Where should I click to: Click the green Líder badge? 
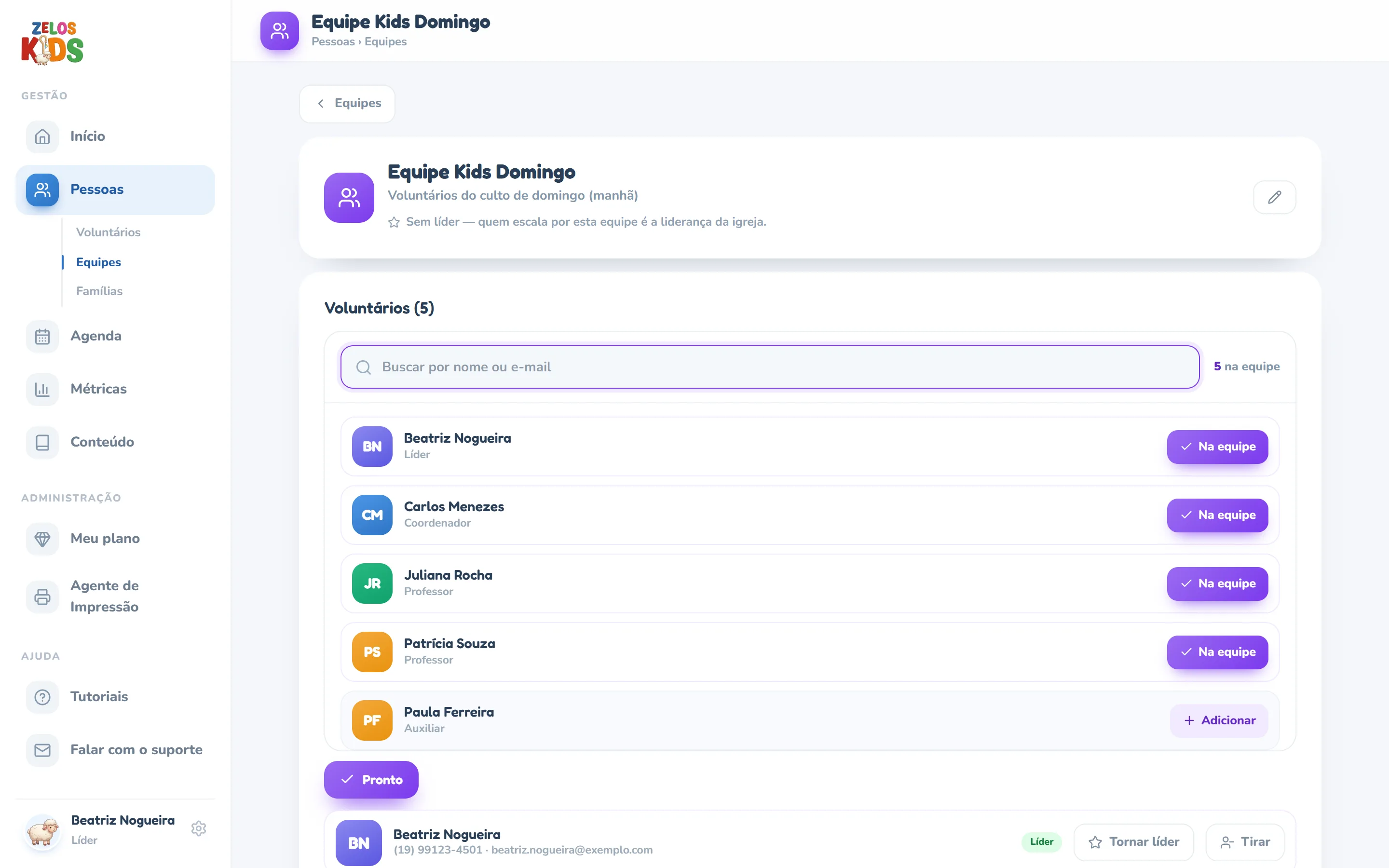pos(1041,841)
